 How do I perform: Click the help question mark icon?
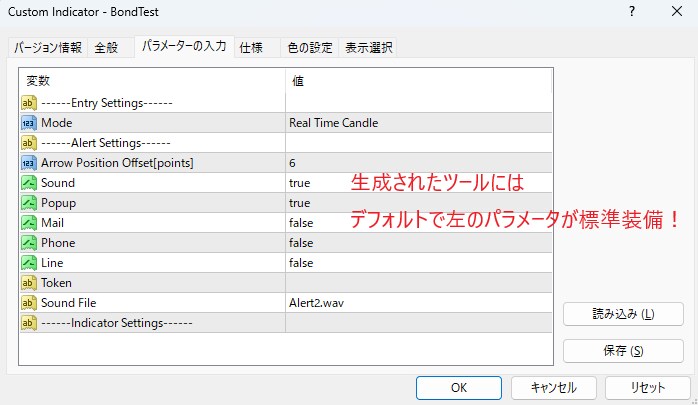[x=632, y=12]
